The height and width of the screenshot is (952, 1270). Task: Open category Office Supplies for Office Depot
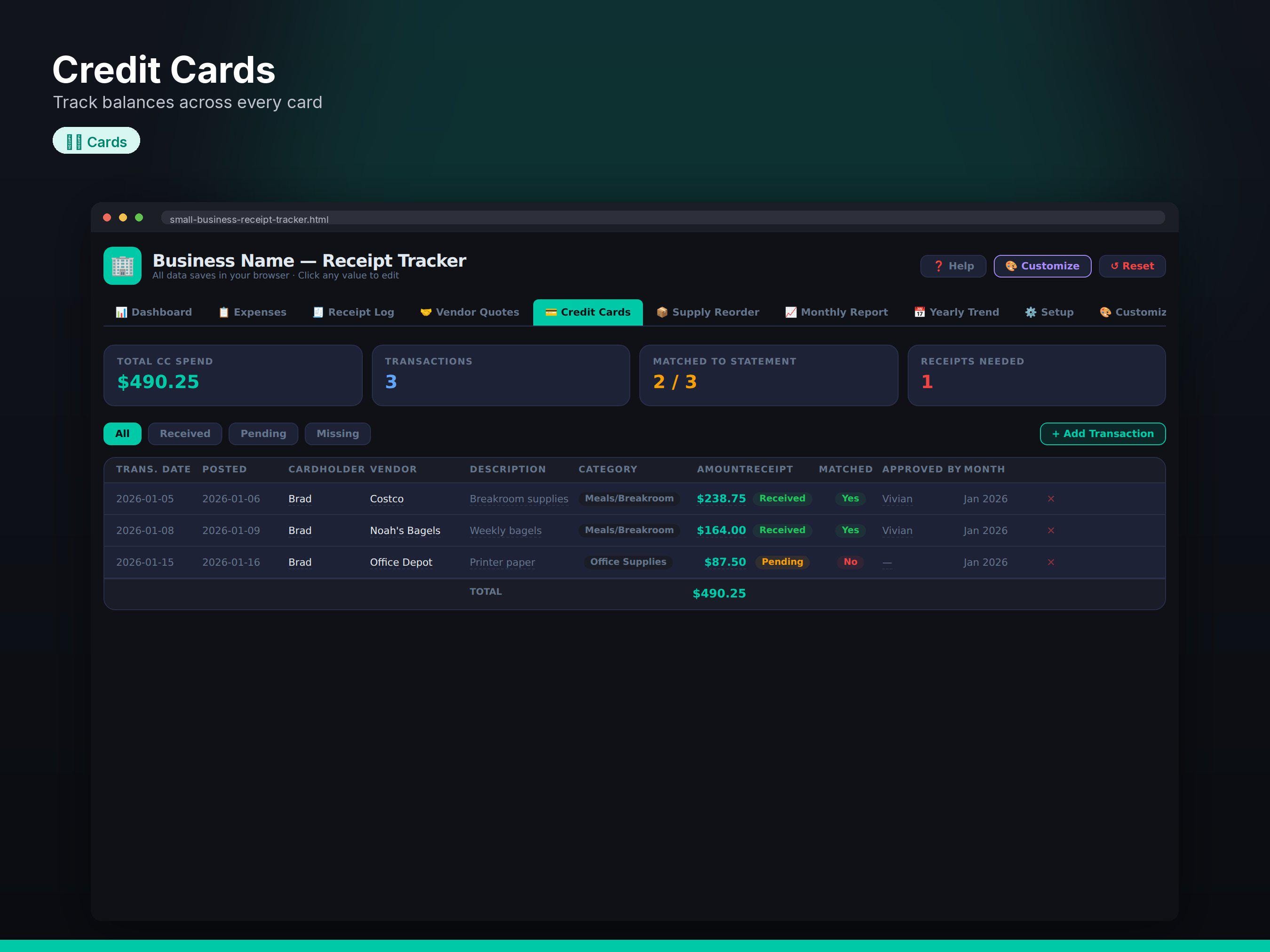(628, 562)
